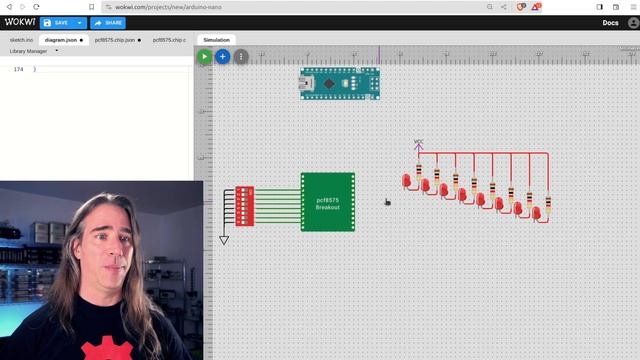Switch to the sketch.ino tab

coord(21,40)
